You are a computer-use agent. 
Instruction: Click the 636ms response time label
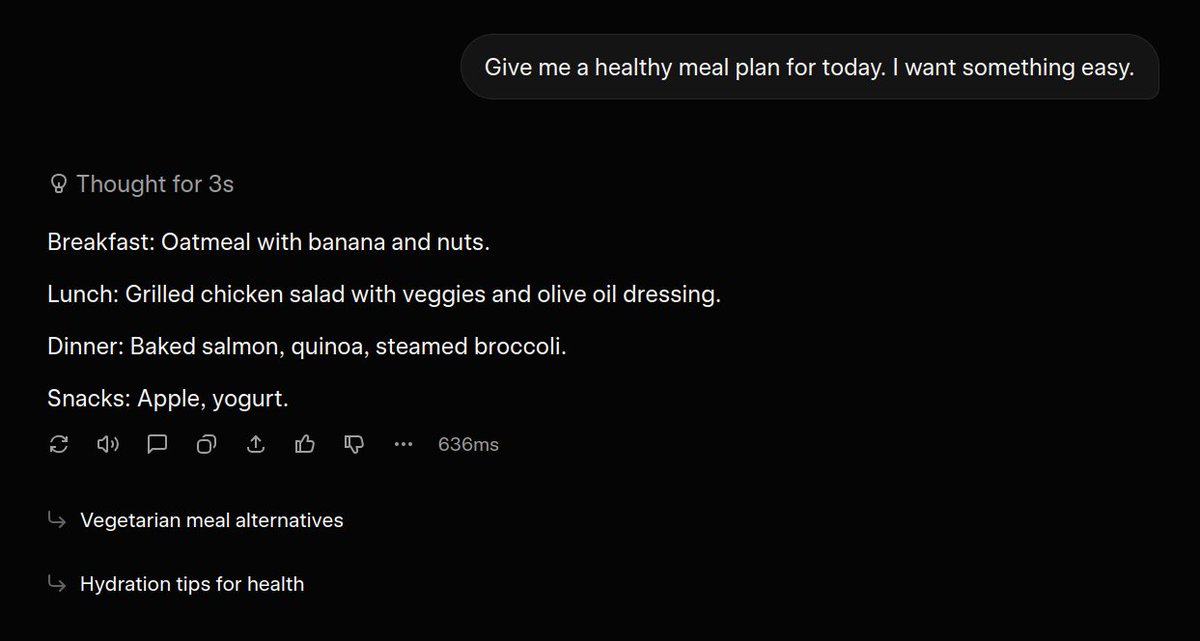point(468,444)
